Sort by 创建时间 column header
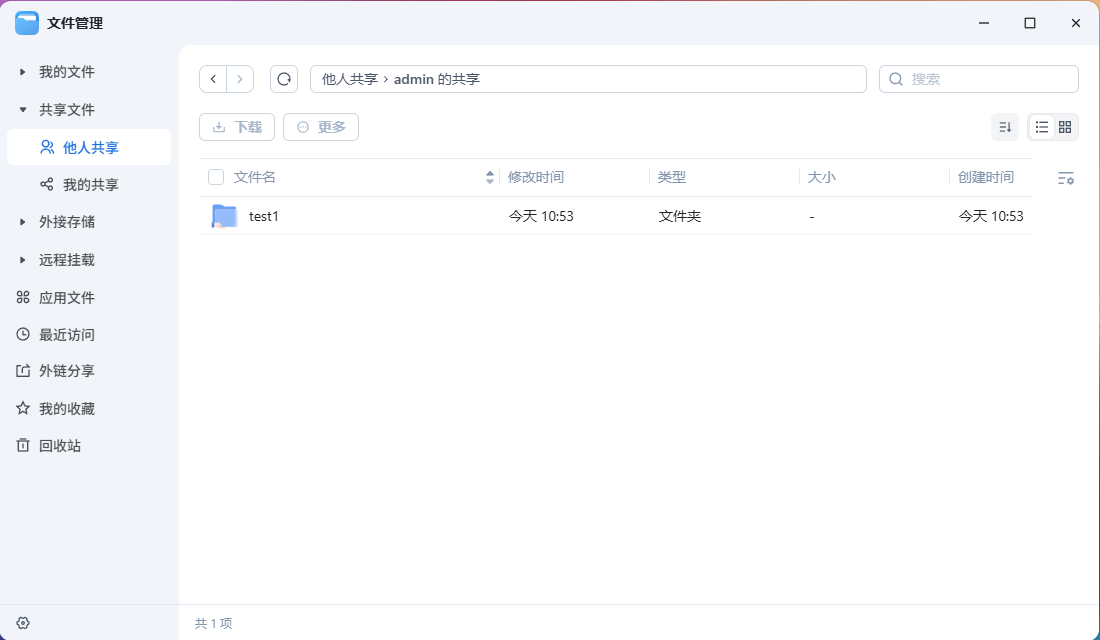 (x=986, y=178)
